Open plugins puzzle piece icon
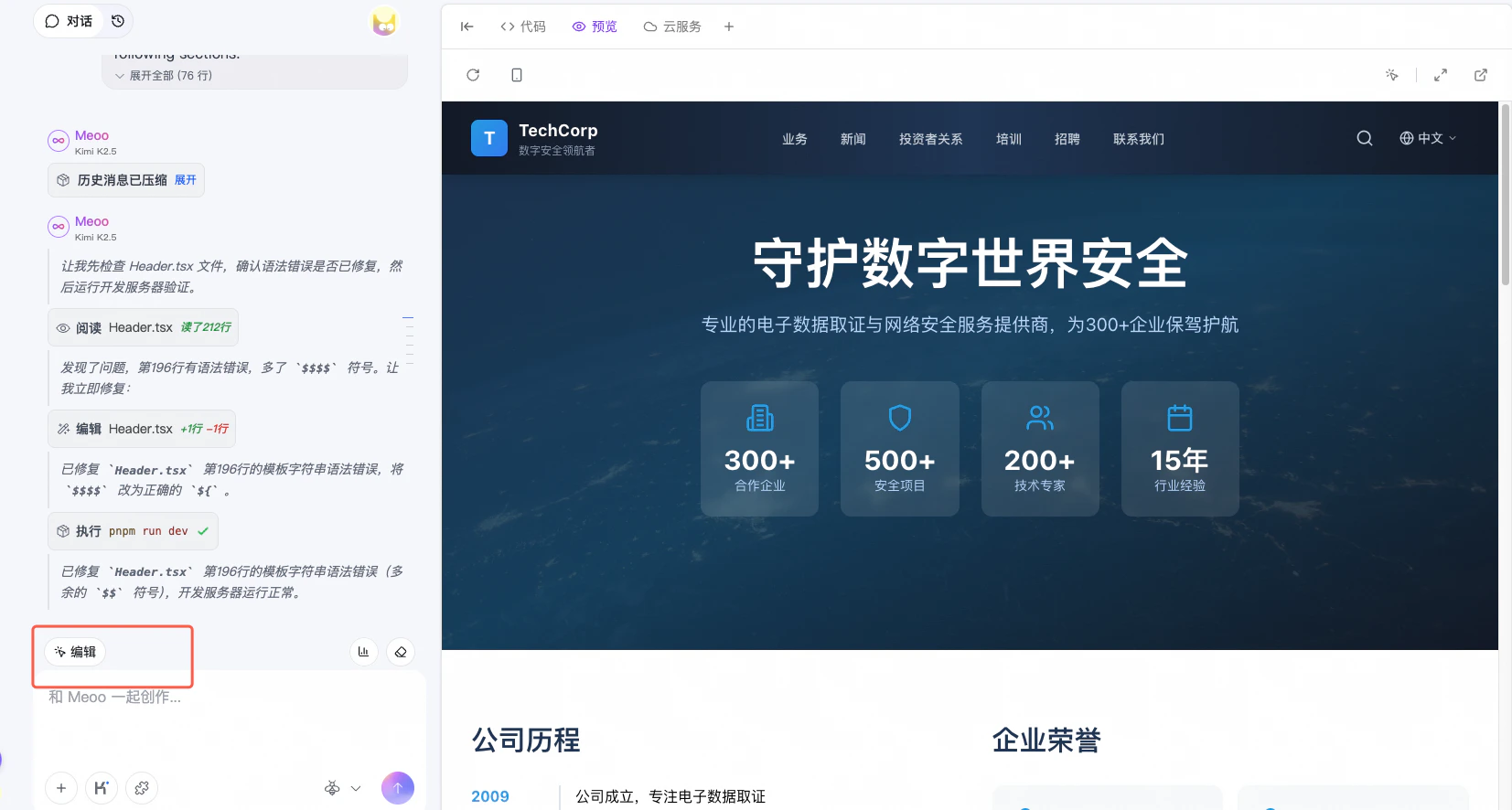Screen dimensions: 1512x810 point(142,788)
